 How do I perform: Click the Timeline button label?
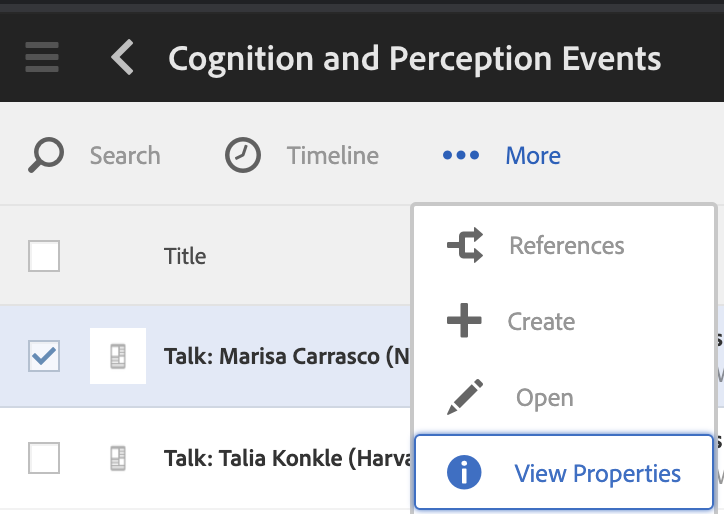tap(332, 155)
